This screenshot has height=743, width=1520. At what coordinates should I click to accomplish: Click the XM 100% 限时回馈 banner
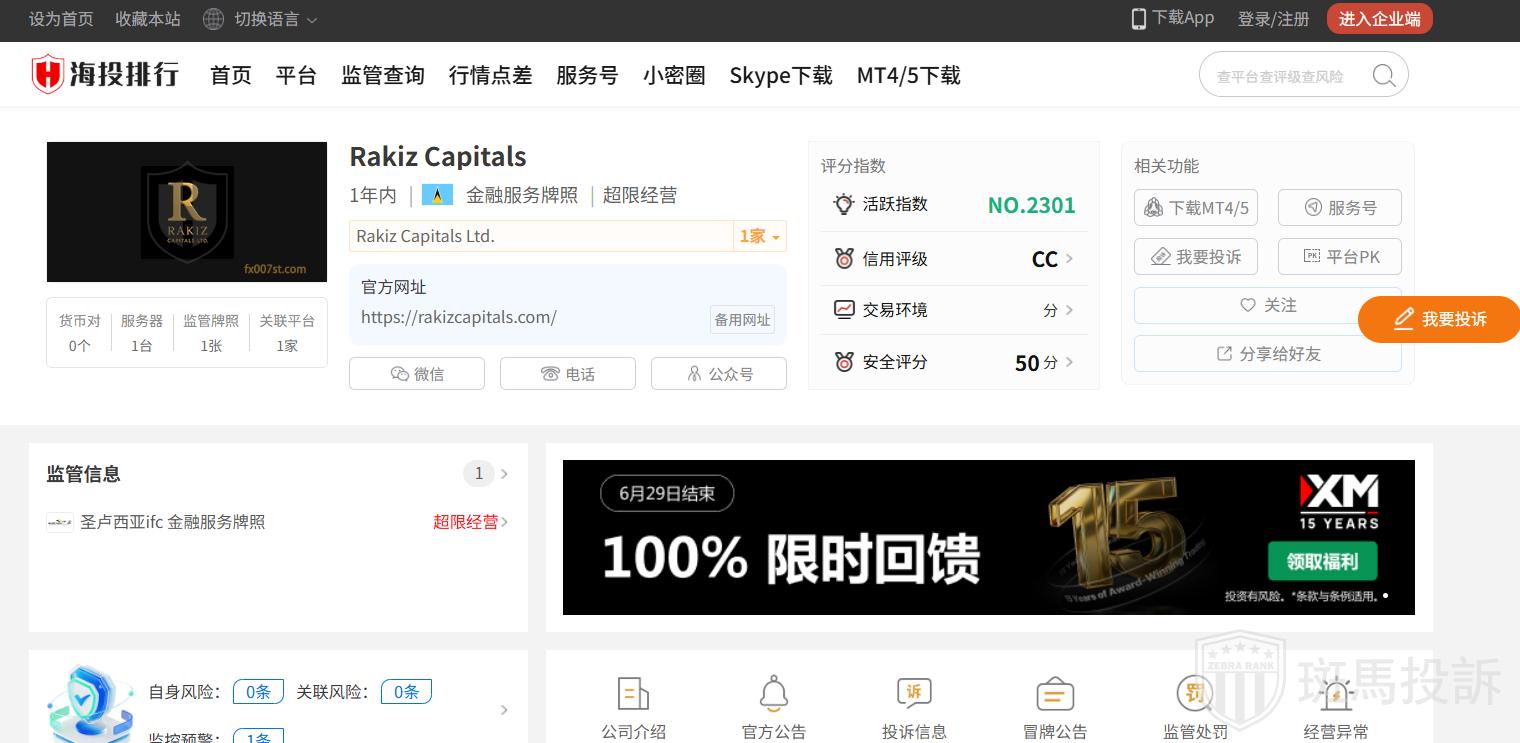click(x=988, y=537)
